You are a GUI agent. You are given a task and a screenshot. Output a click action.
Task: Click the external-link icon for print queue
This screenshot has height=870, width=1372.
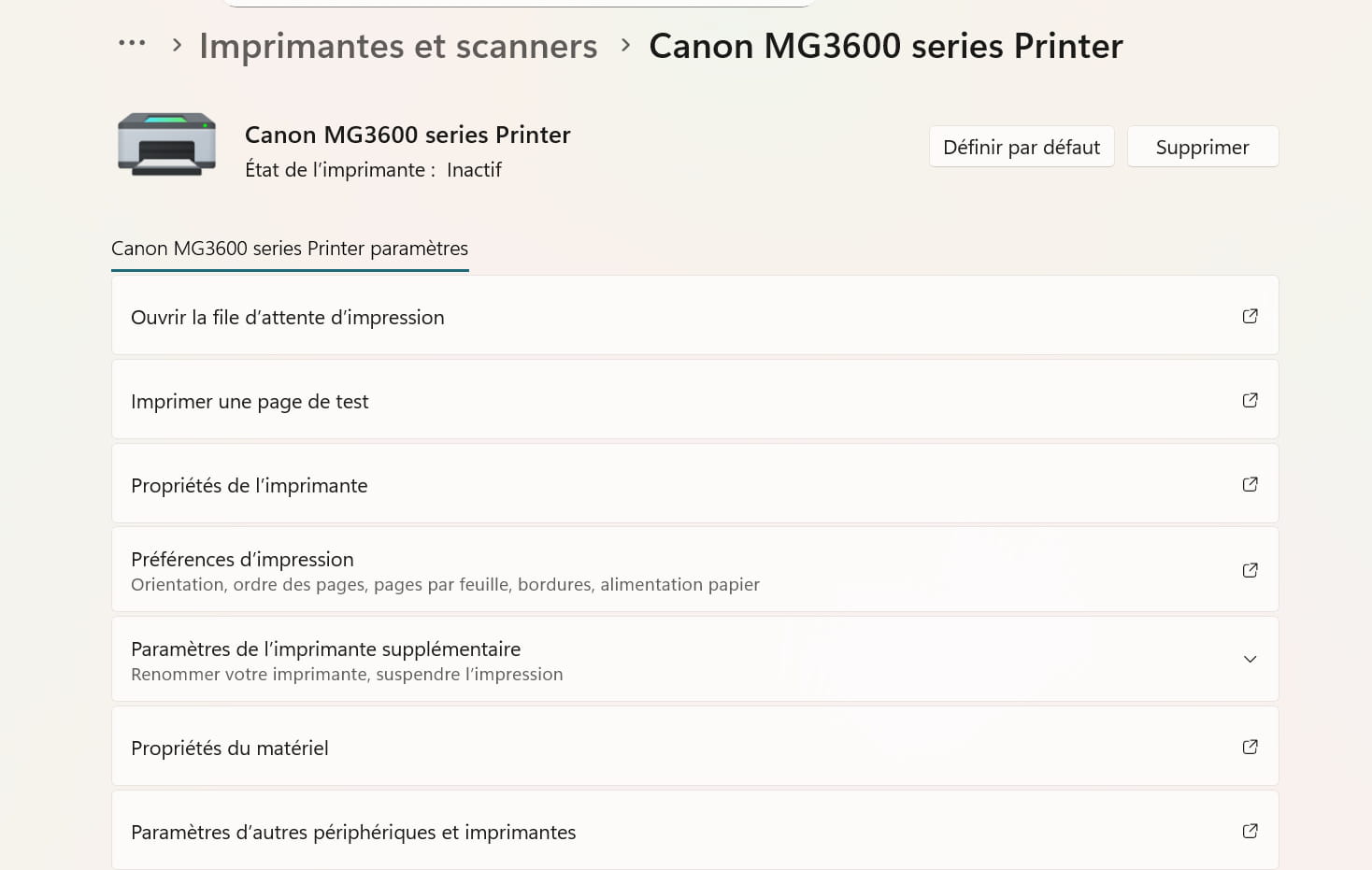(x=1250, y=316)
